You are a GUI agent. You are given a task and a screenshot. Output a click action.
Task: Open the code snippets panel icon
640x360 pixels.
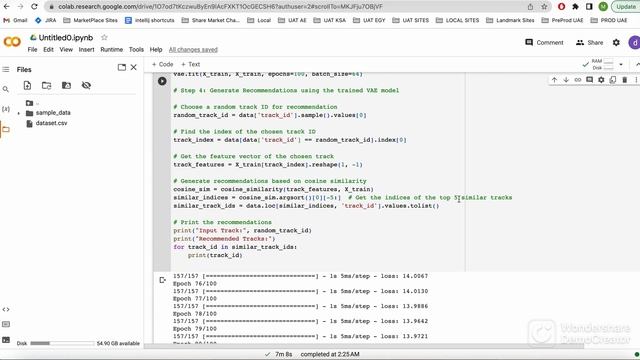[6, 309]
